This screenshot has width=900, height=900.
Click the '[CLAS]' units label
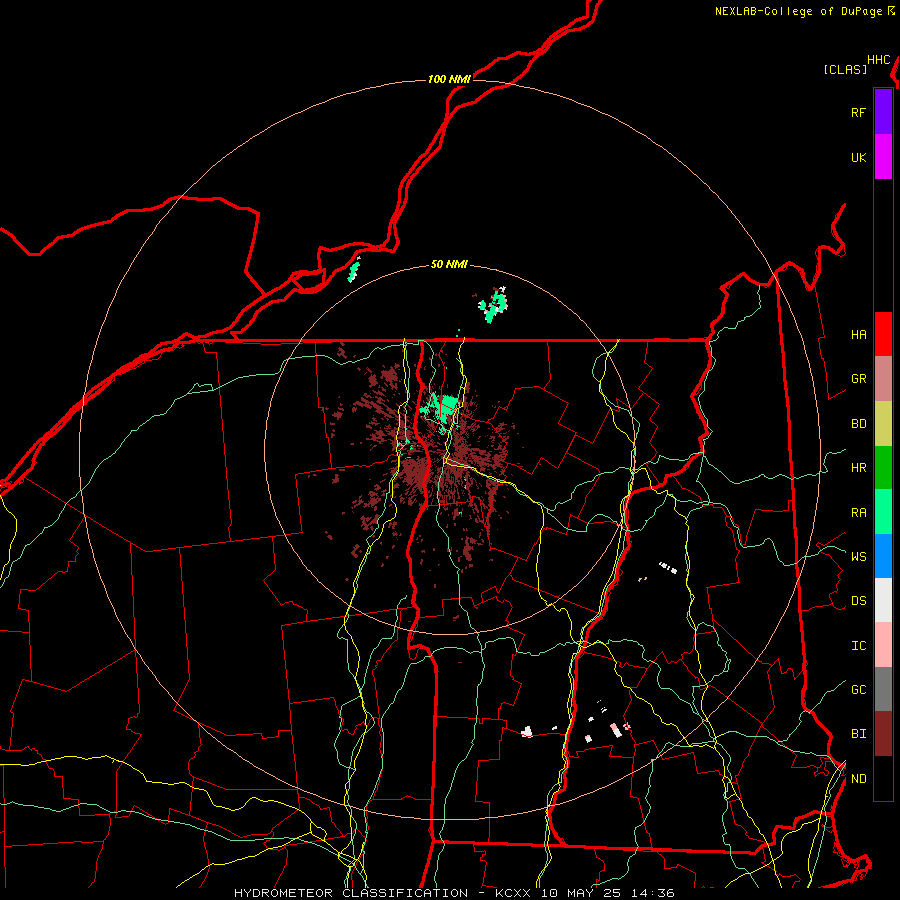(845, 70)
